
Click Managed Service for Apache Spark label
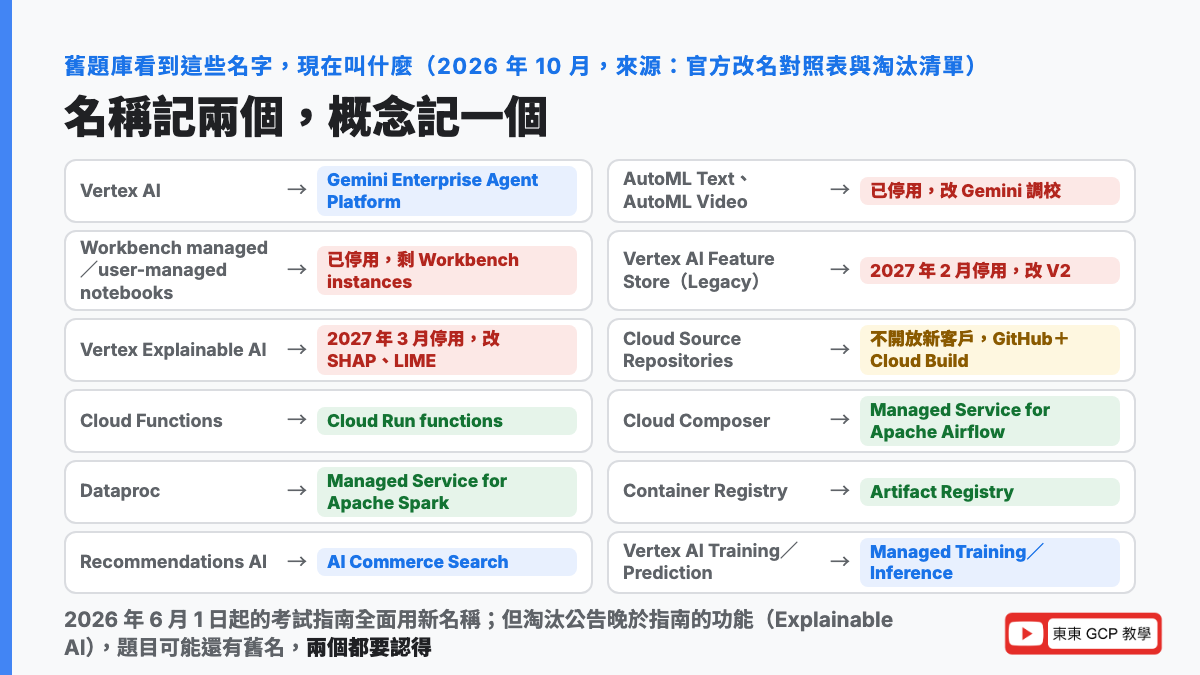(x=447, y=492)
